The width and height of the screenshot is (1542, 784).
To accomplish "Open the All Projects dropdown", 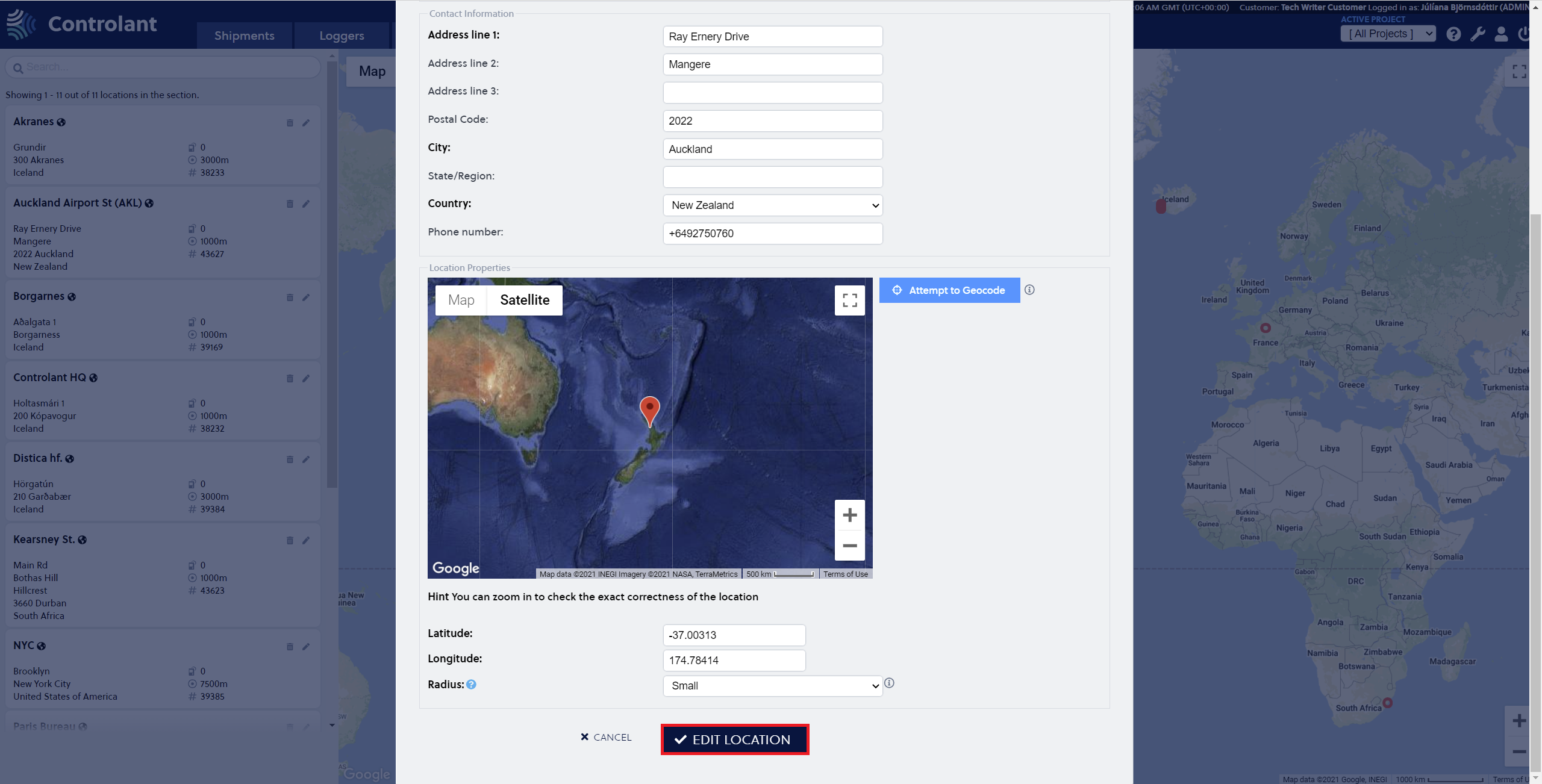I will 1388,34.
